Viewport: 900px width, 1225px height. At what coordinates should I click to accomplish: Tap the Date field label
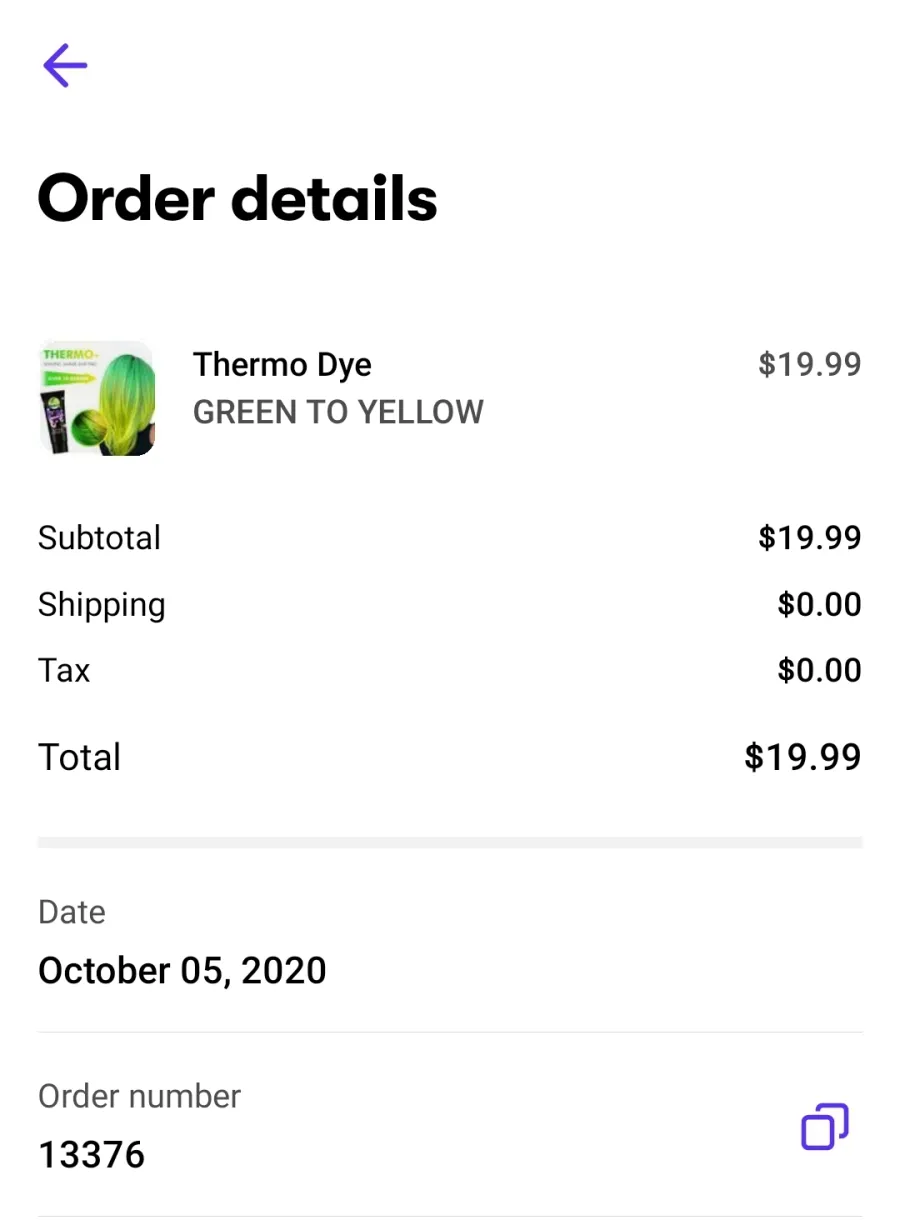pyautogui.click(x=72, y=912)
